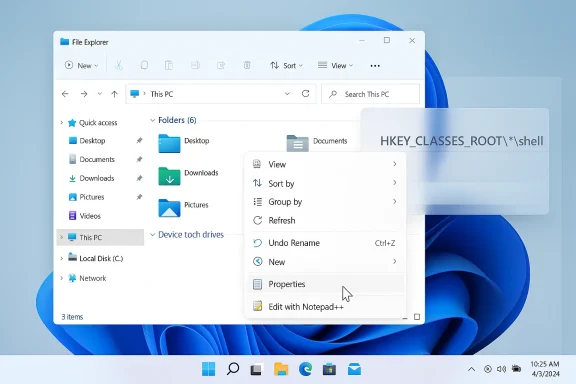Open File Explorer from taskbar

[x=281, y=369]
